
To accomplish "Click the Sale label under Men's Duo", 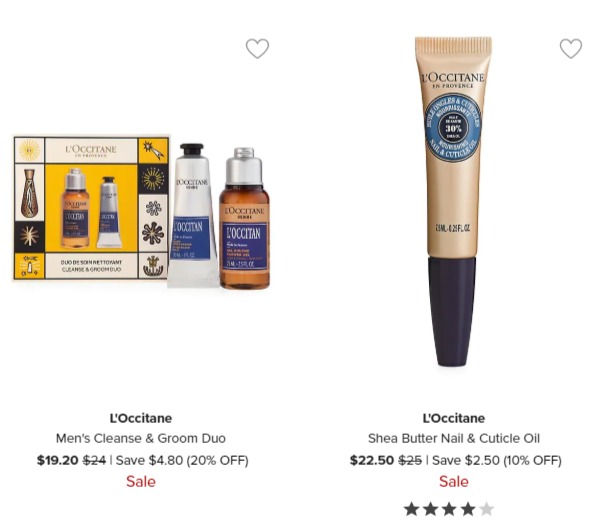I will [x=141, y=481].
